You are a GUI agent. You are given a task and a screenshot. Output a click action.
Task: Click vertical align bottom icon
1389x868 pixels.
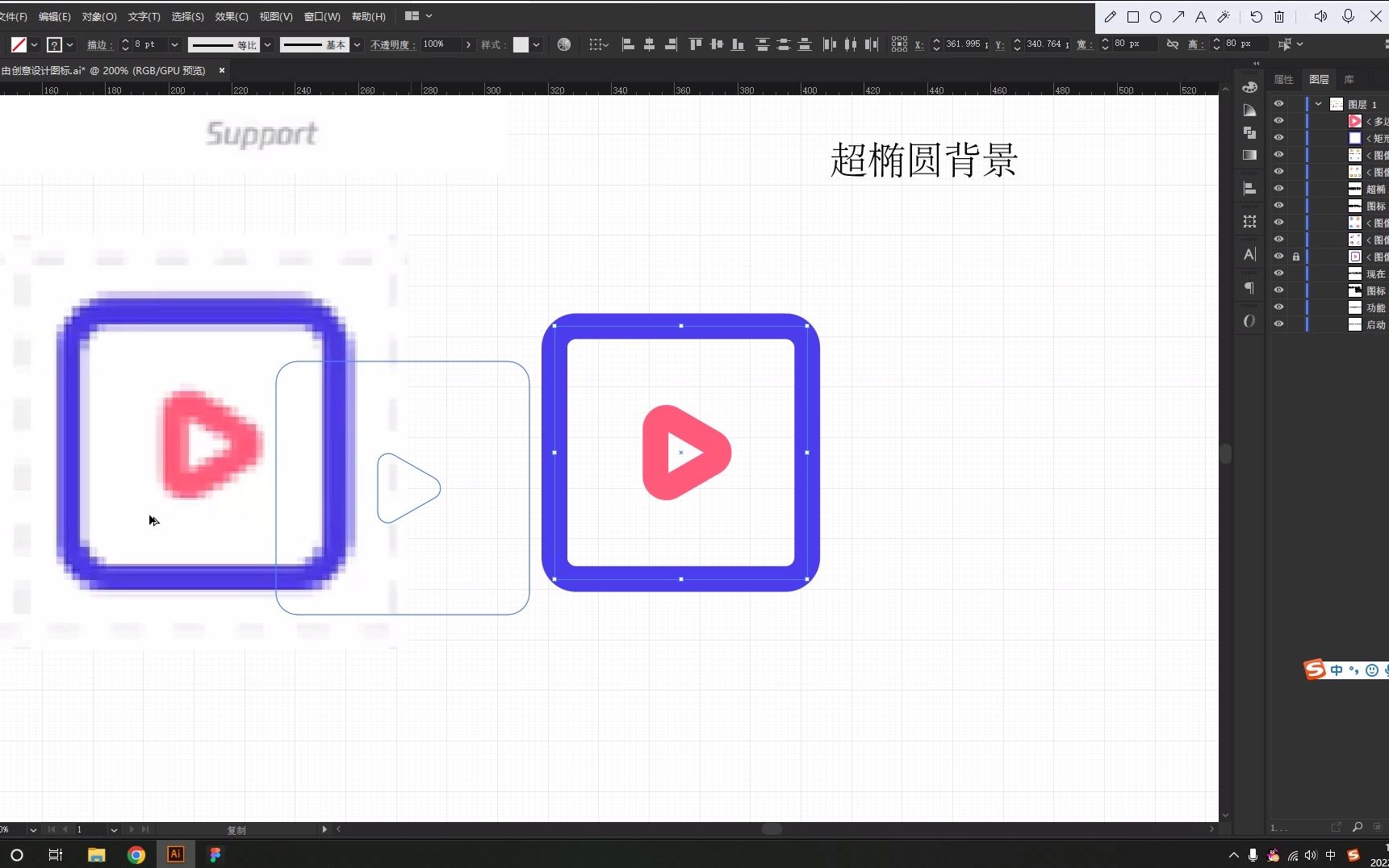[738, 44]
